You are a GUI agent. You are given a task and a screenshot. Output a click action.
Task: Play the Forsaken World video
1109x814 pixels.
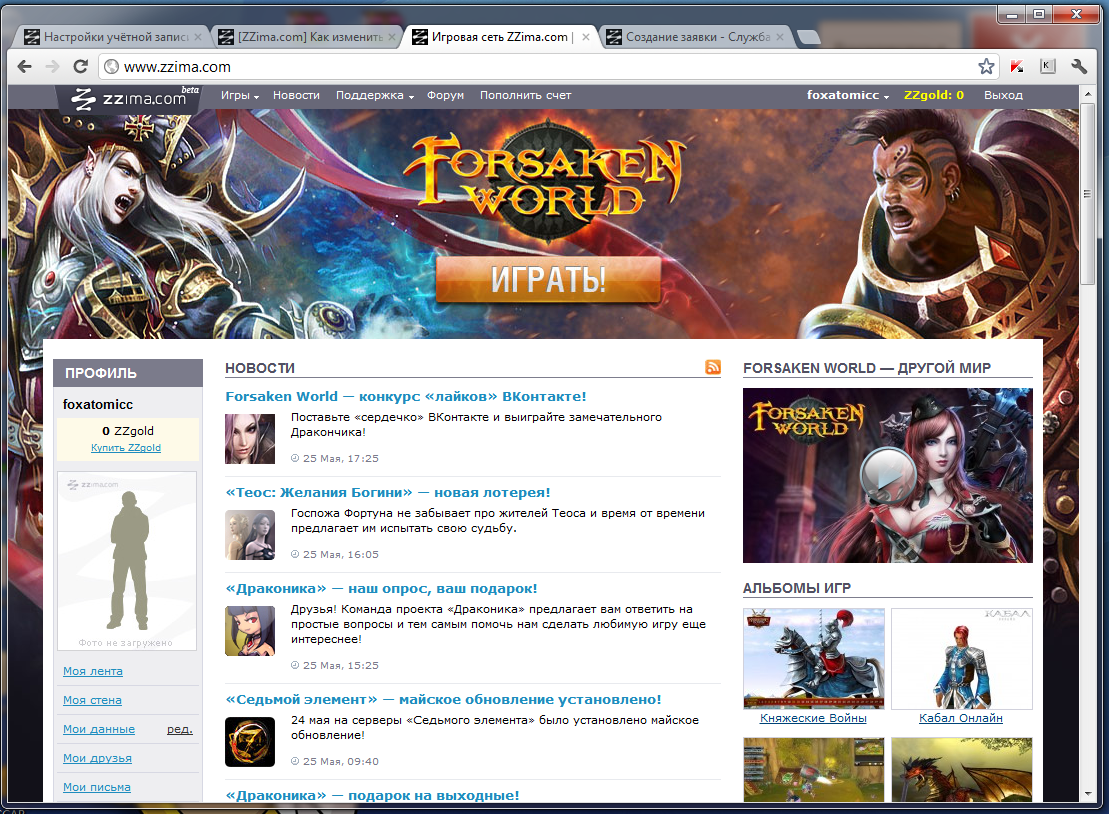click(x=888, y=475)
